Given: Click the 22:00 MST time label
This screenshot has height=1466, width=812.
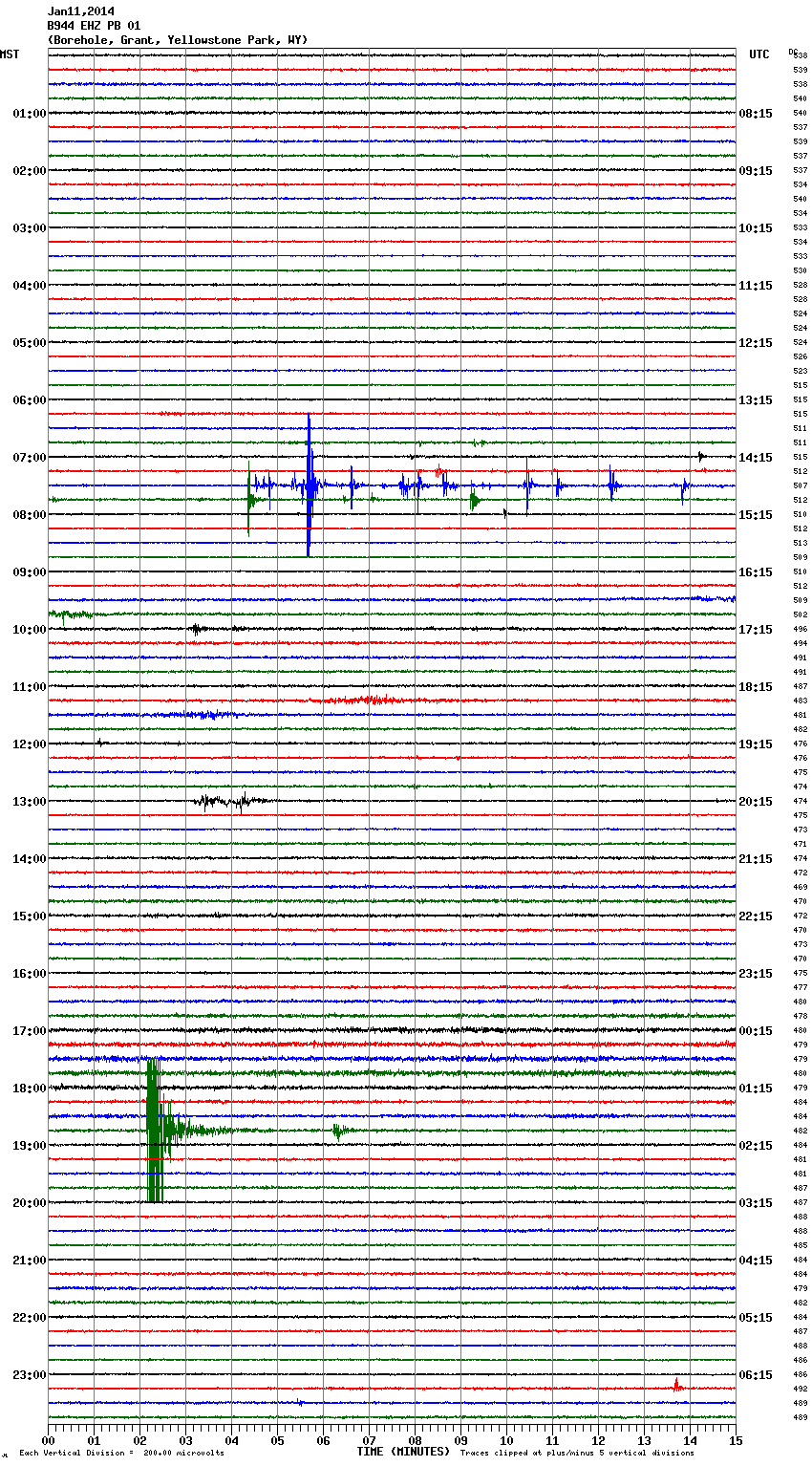Looking at the screenshot, I should coord(29,1318).
